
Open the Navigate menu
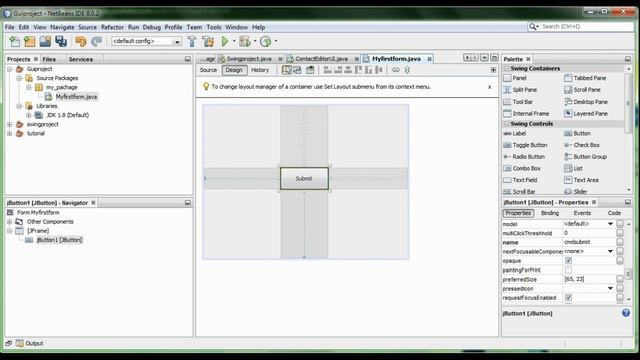pos(62,27)
